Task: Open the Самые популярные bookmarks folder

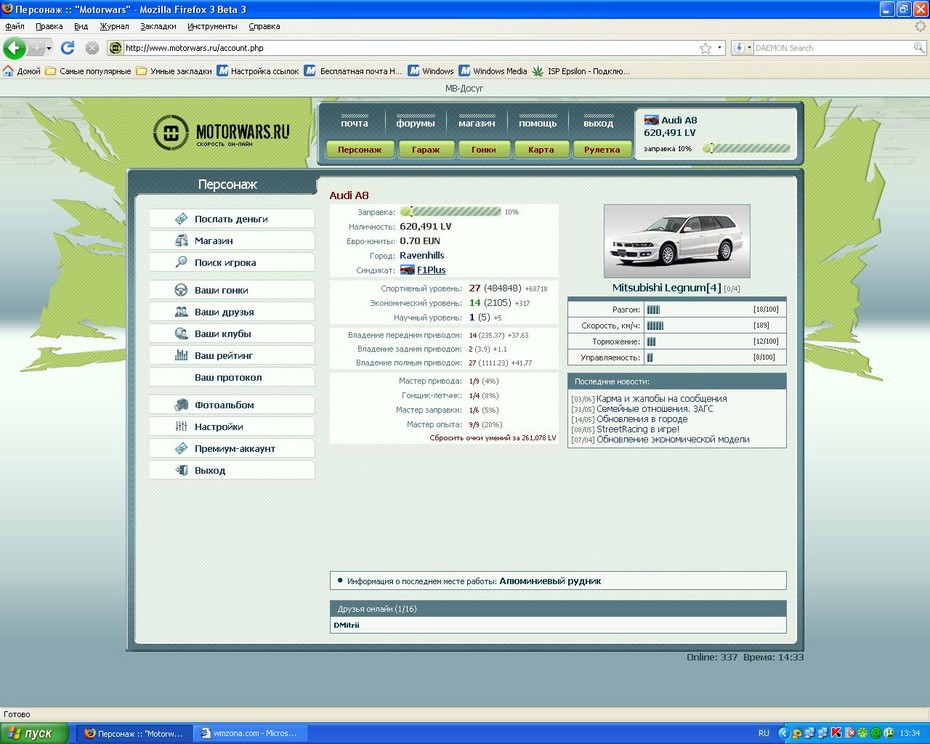Action: [88, 71]
